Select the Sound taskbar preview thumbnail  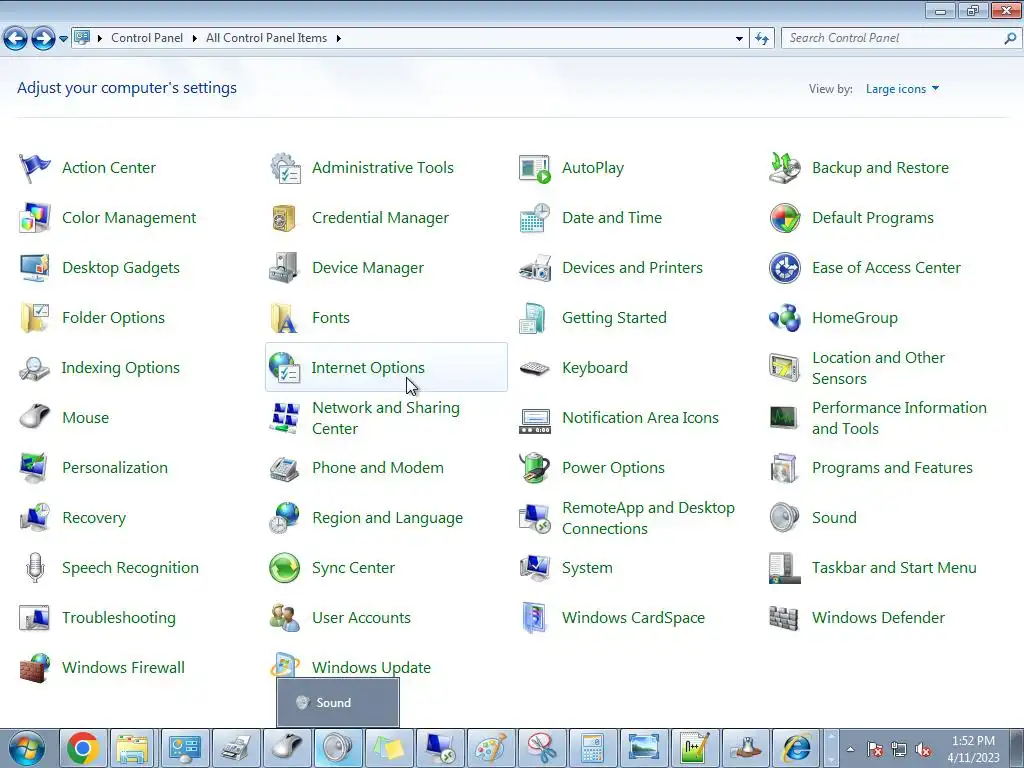click(338, 703)
